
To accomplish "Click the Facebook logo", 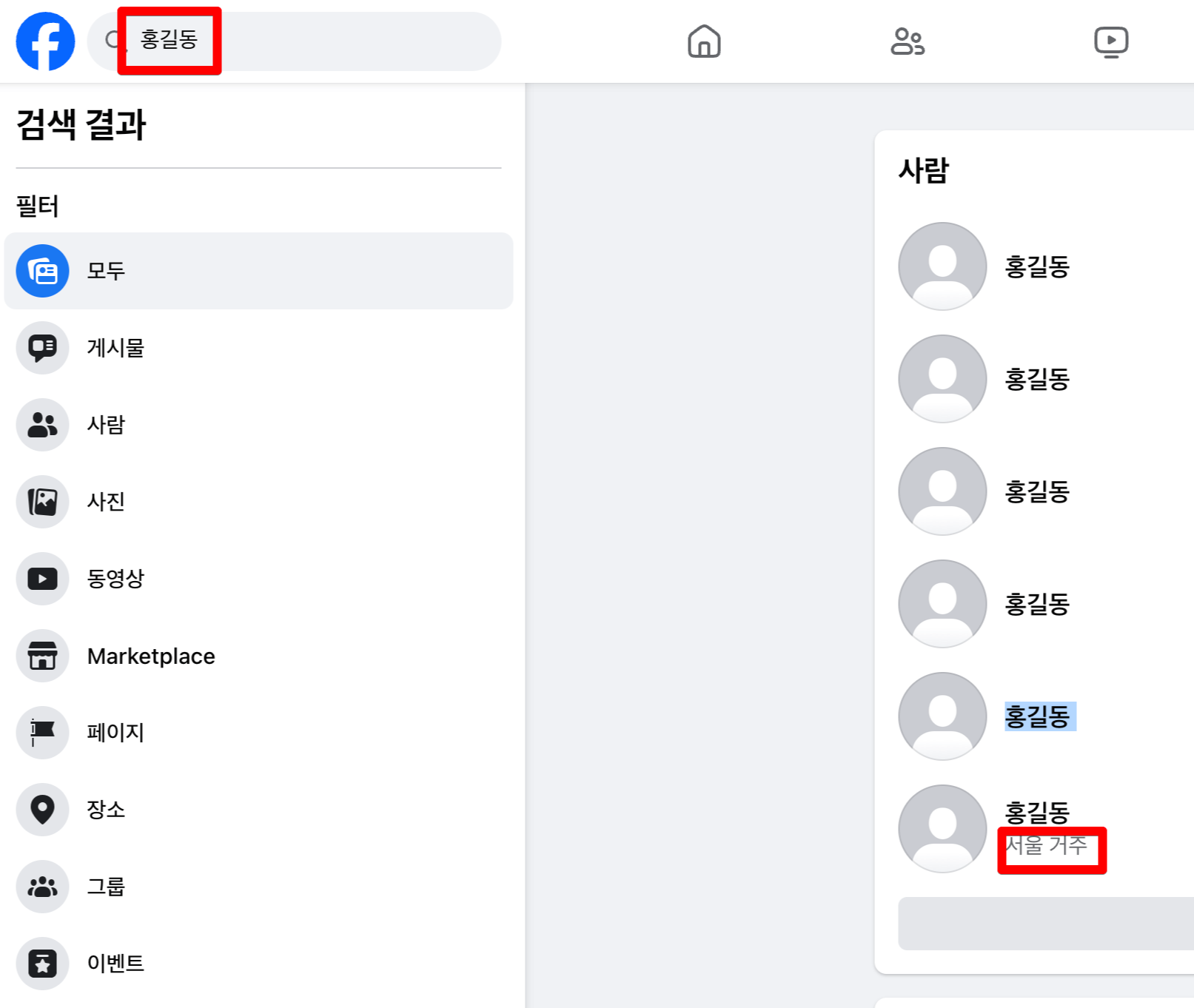I will pos(44,42).
